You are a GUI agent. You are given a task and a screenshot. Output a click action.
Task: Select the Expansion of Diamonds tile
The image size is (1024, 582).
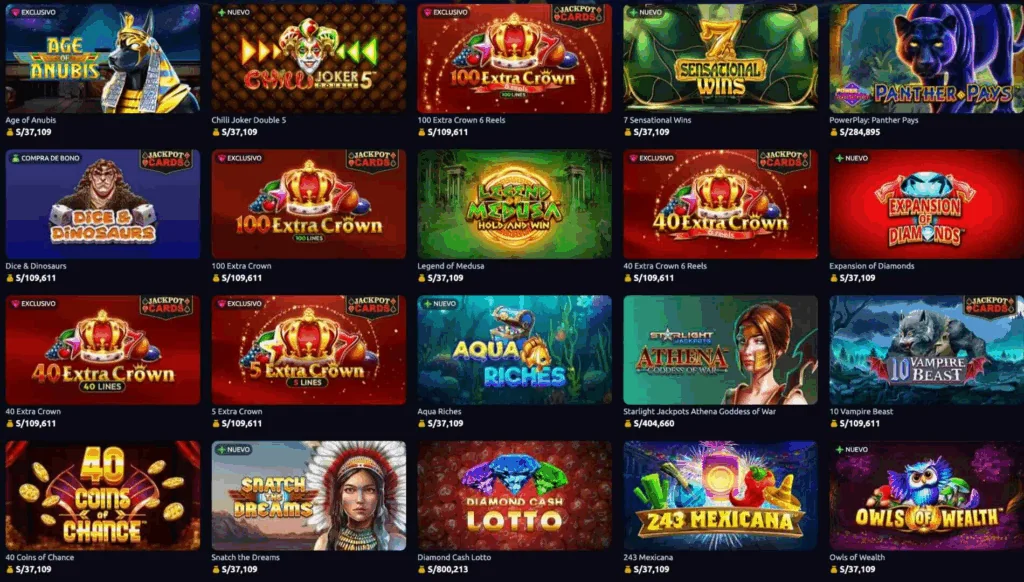pos(926,204)
